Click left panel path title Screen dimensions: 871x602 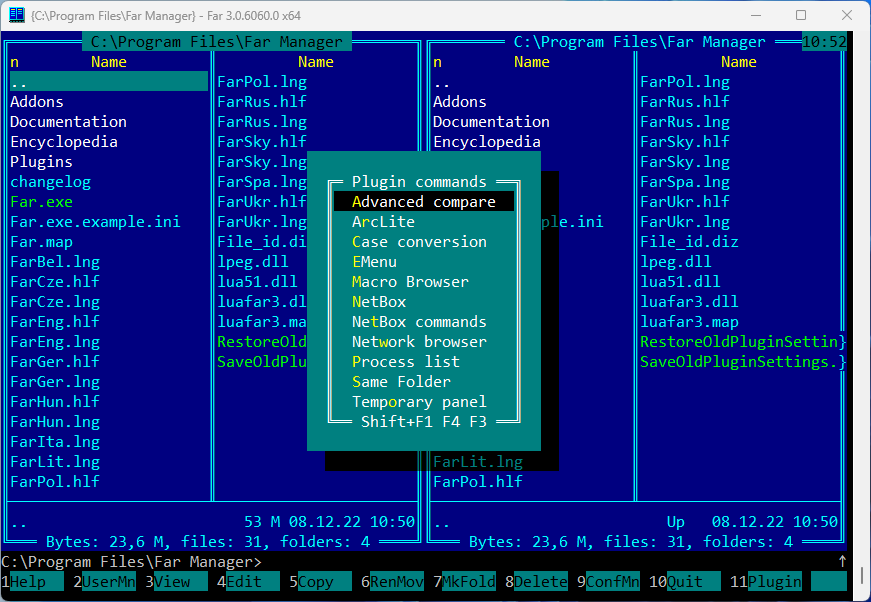(x=217, y=42)
